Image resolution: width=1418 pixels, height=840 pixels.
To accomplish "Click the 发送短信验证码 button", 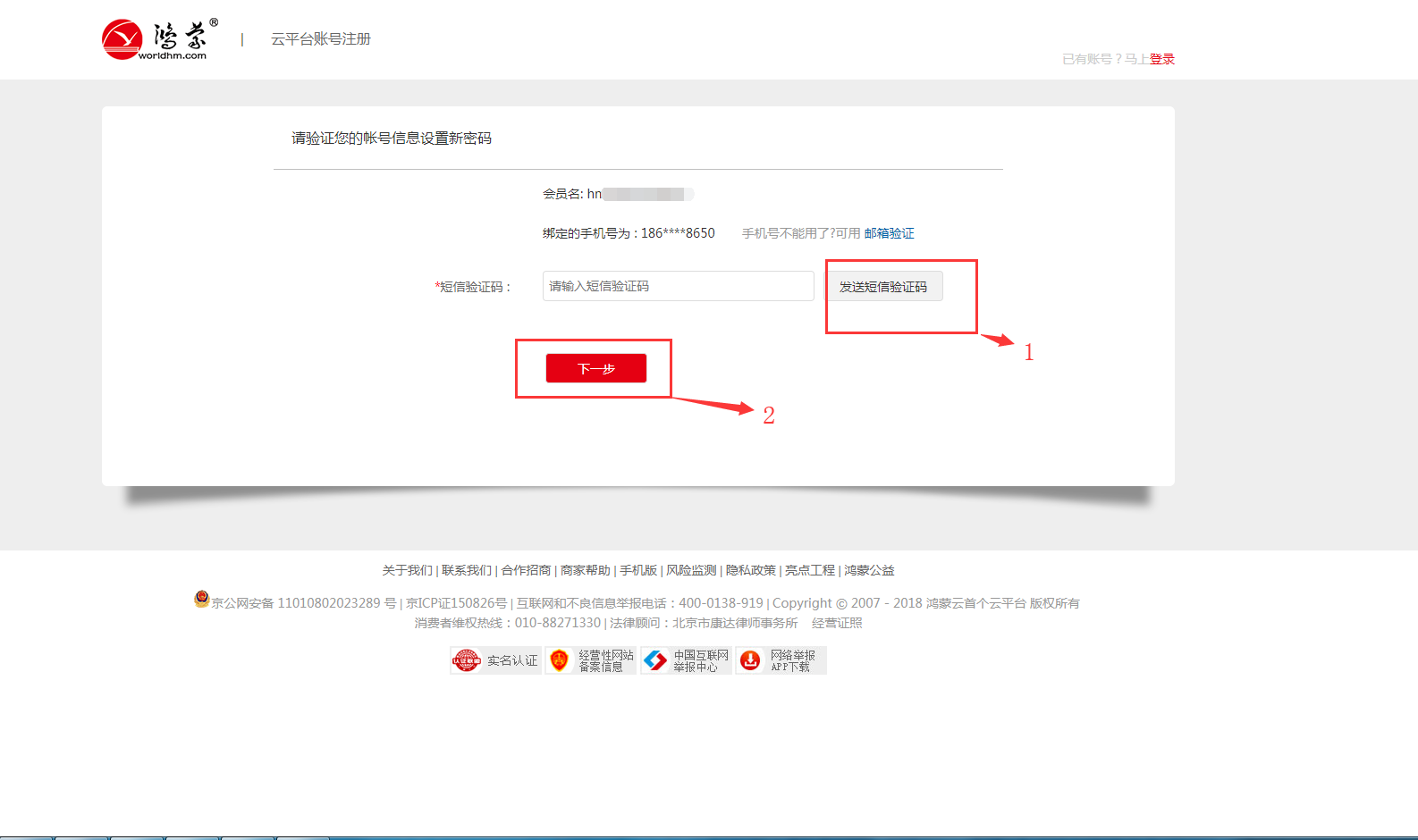I will (x=883, y=287).
